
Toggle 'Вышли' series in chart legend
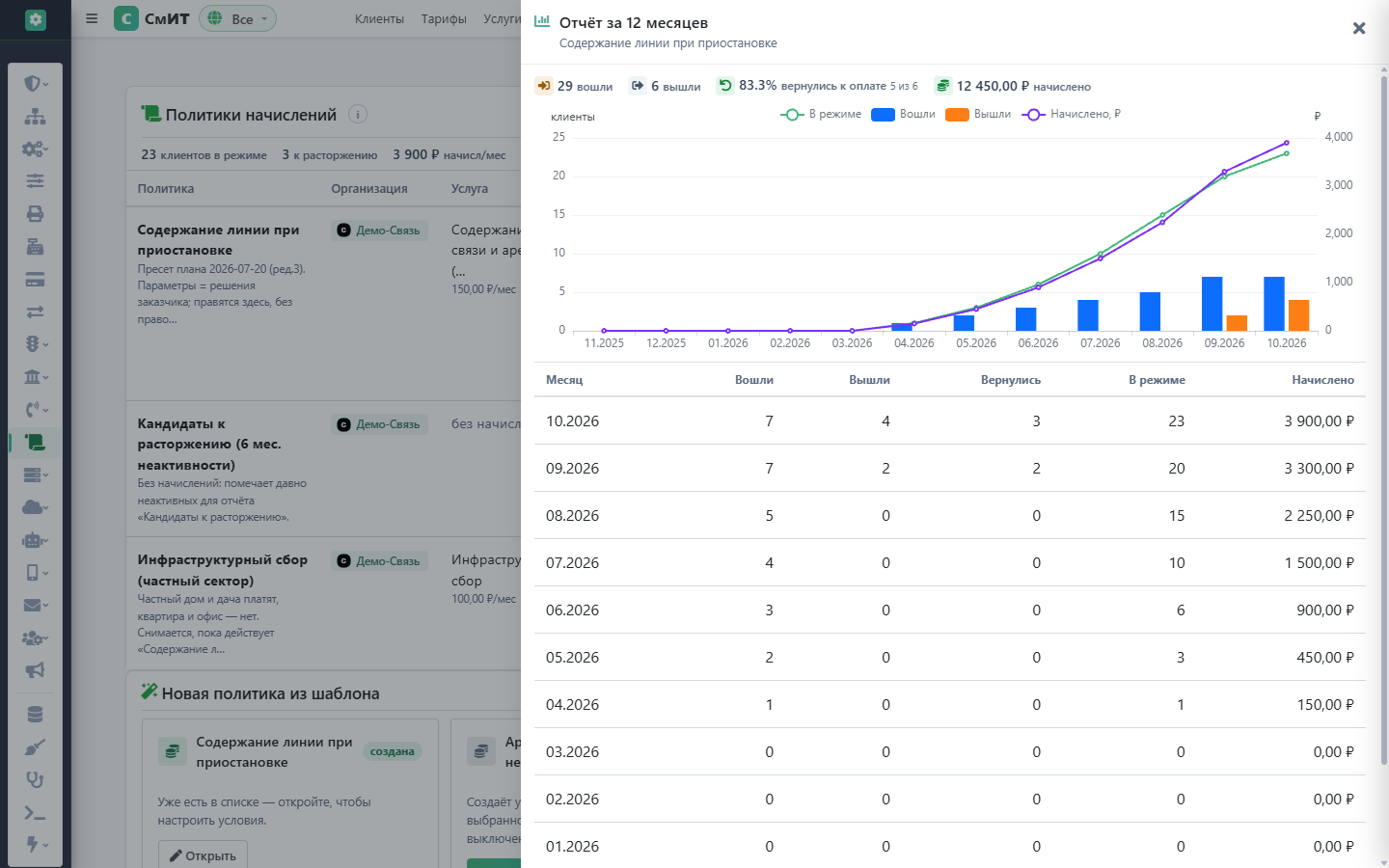click(x=978, y=114)
